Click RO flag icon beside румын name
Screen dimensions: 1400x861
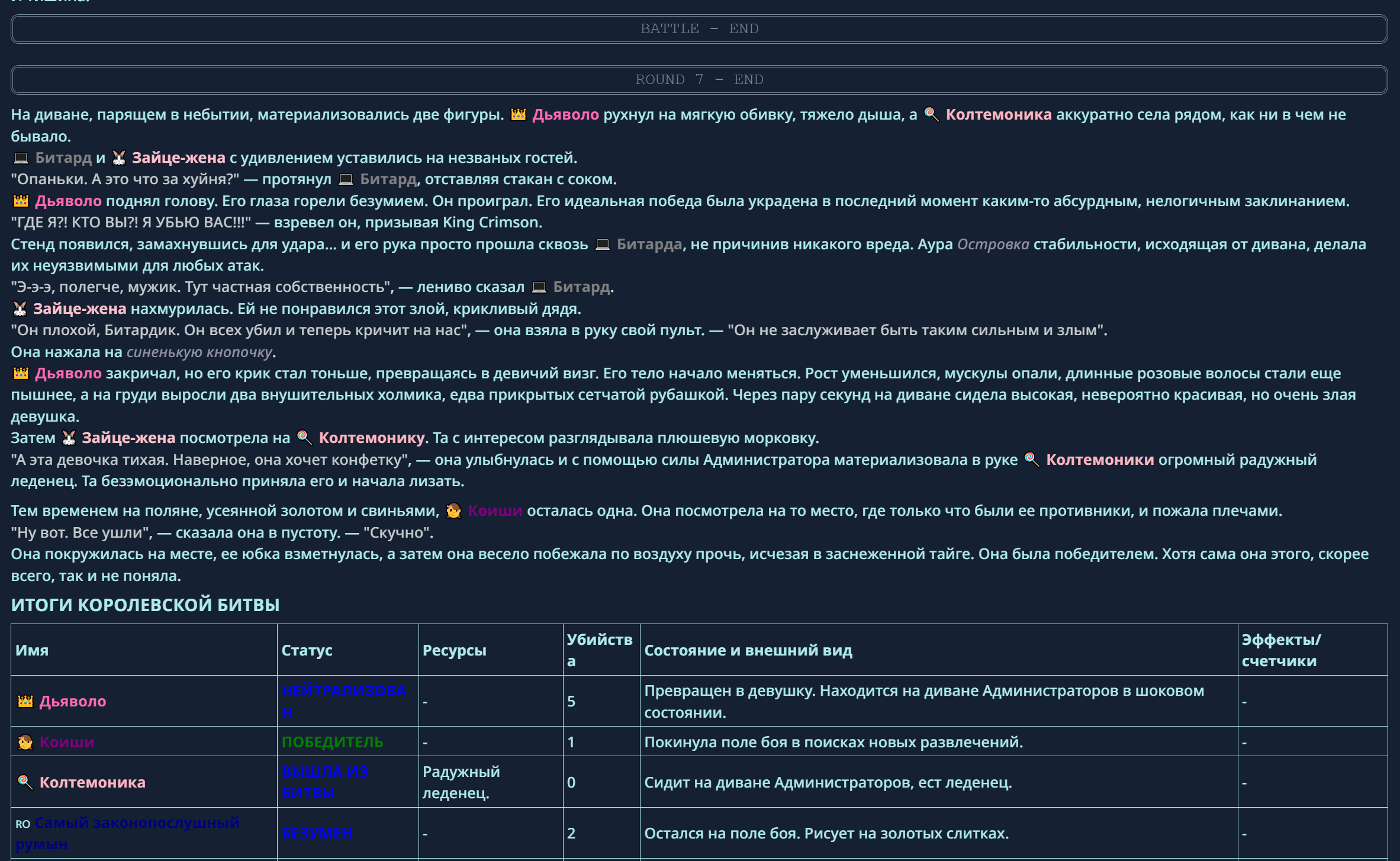coord(22,824)
